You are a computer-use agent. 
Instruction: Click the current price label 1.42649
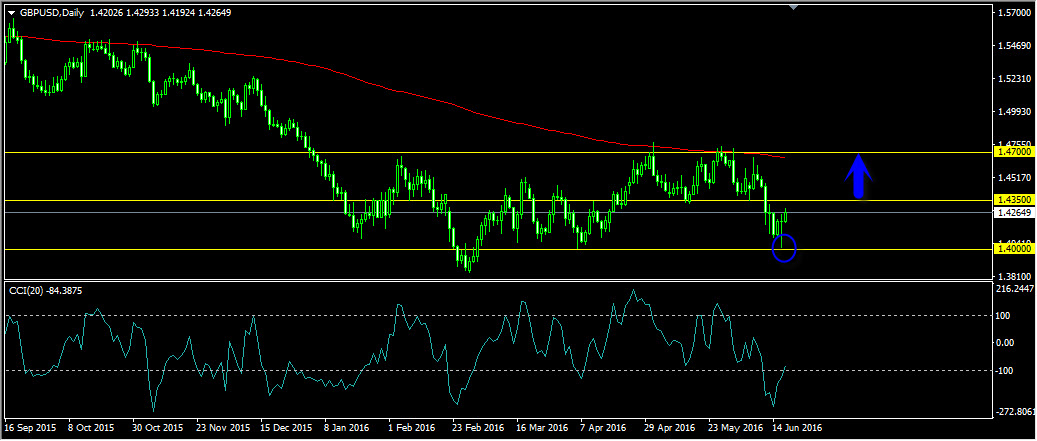click(1015, 212)
